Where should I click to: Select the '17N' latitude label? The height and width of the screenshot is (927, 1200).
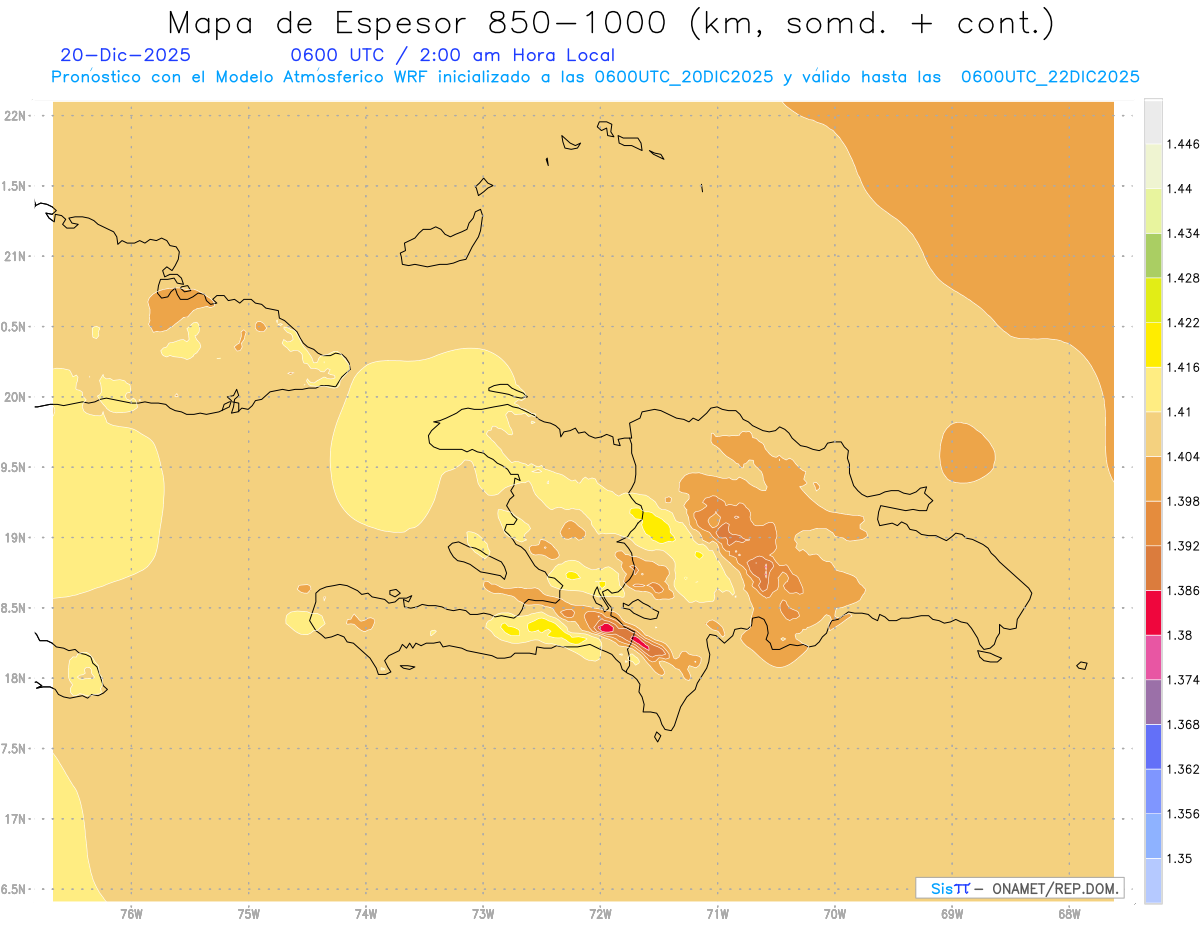[x=15, y=819]
